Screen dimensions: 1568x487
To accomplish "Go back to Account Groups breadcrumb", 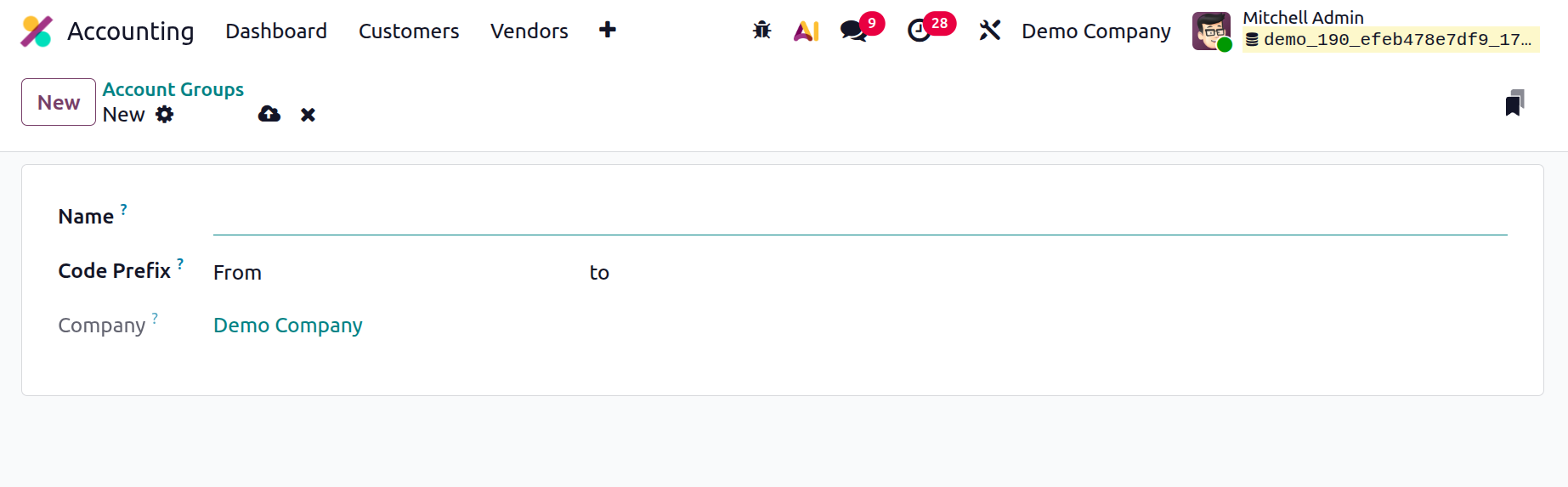I will click(173, 89).
